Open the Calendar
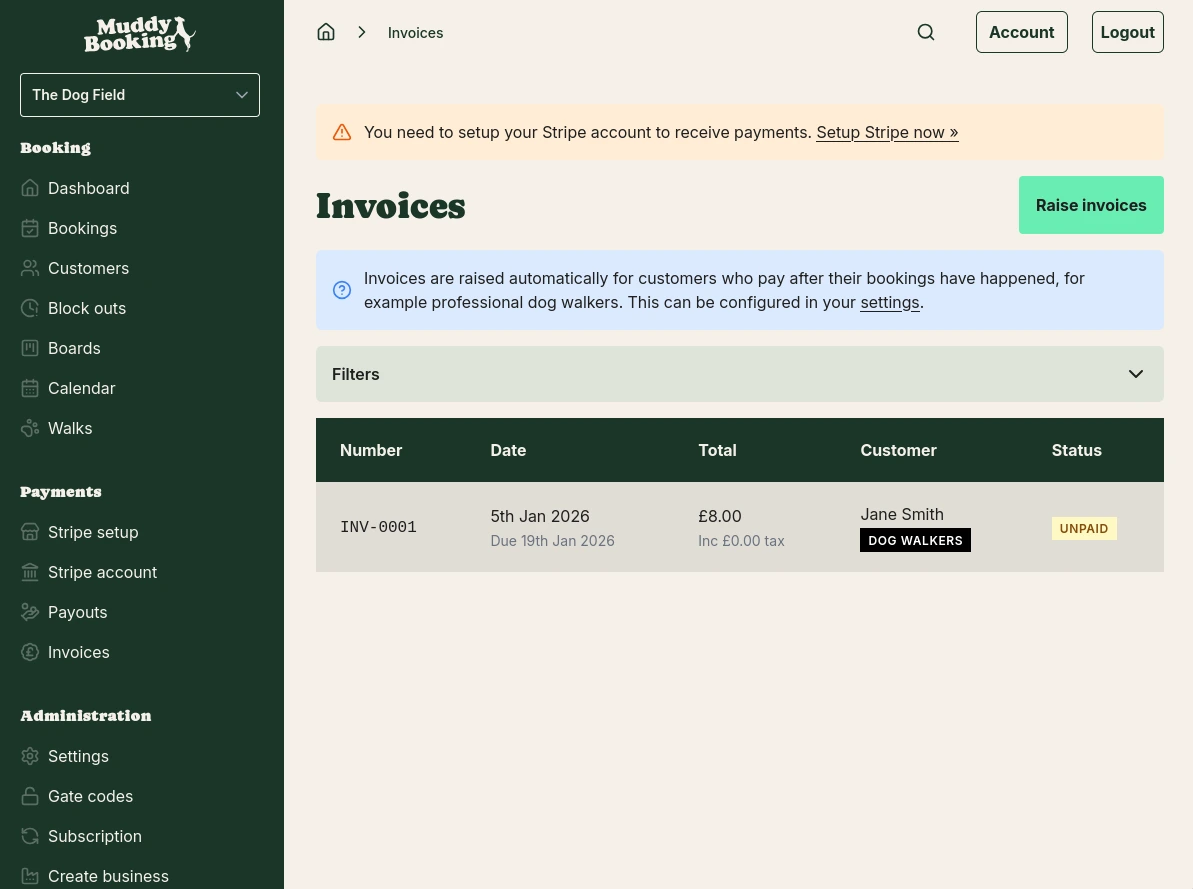This screenshot has width=1193, height=889. pyautogui.click(x=81, y=388)
